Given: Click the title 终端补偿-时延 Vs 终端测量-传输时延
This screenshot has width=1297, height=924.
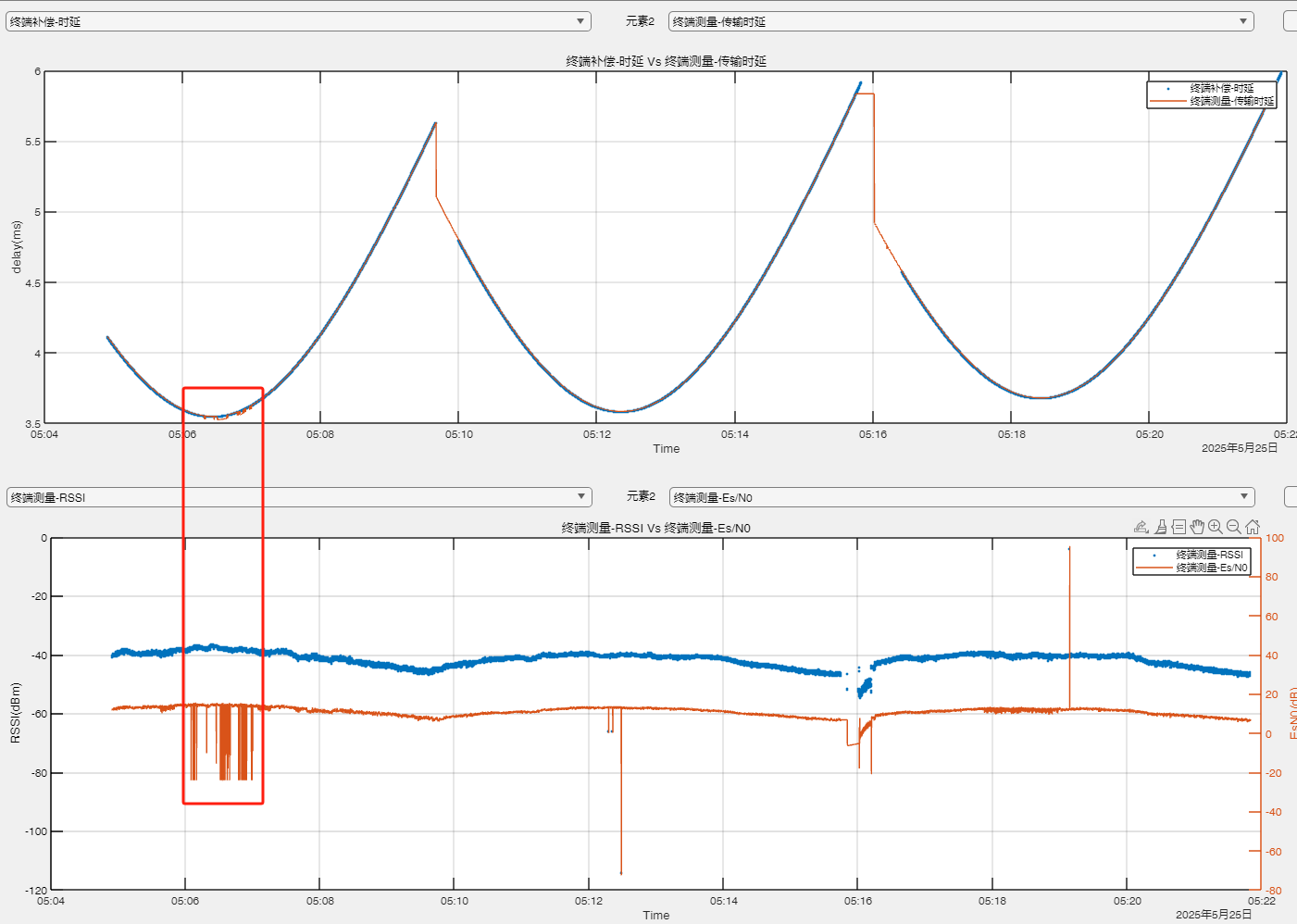Looking at the screenshot, I should coord(667,61).
